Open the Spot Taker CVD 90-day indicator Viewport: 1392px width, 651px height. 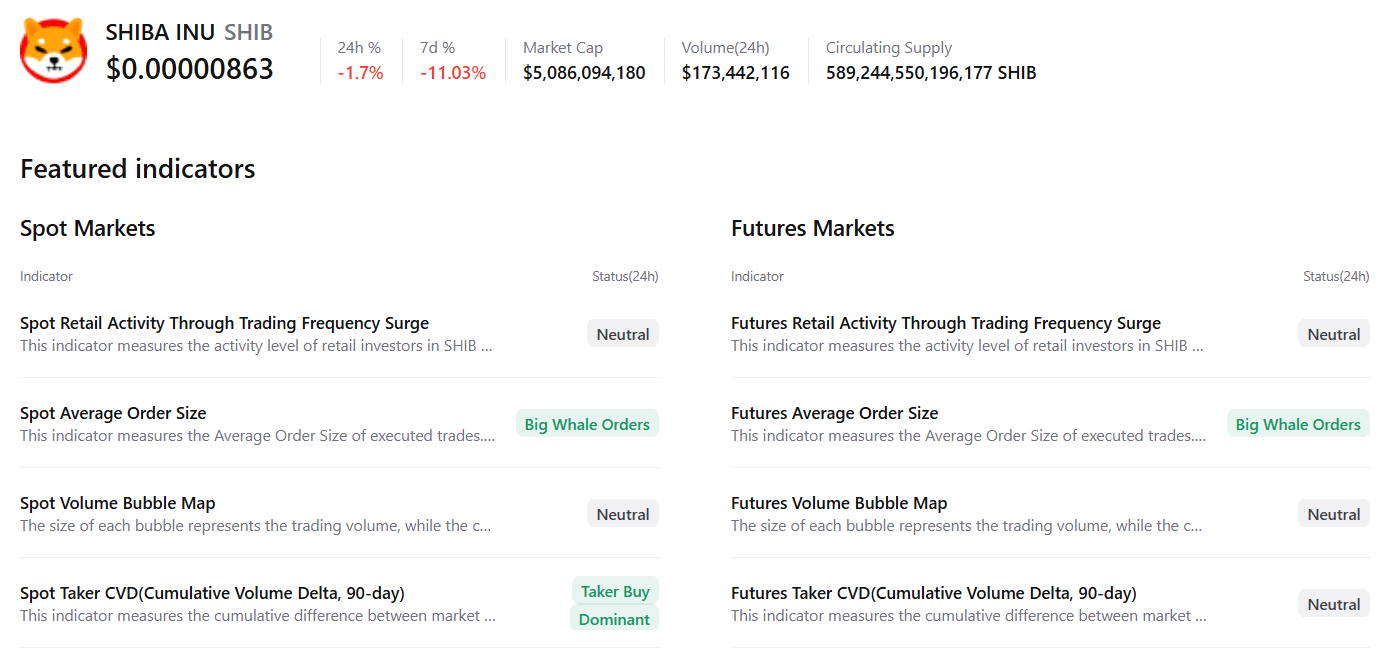(x=212, y=593)
